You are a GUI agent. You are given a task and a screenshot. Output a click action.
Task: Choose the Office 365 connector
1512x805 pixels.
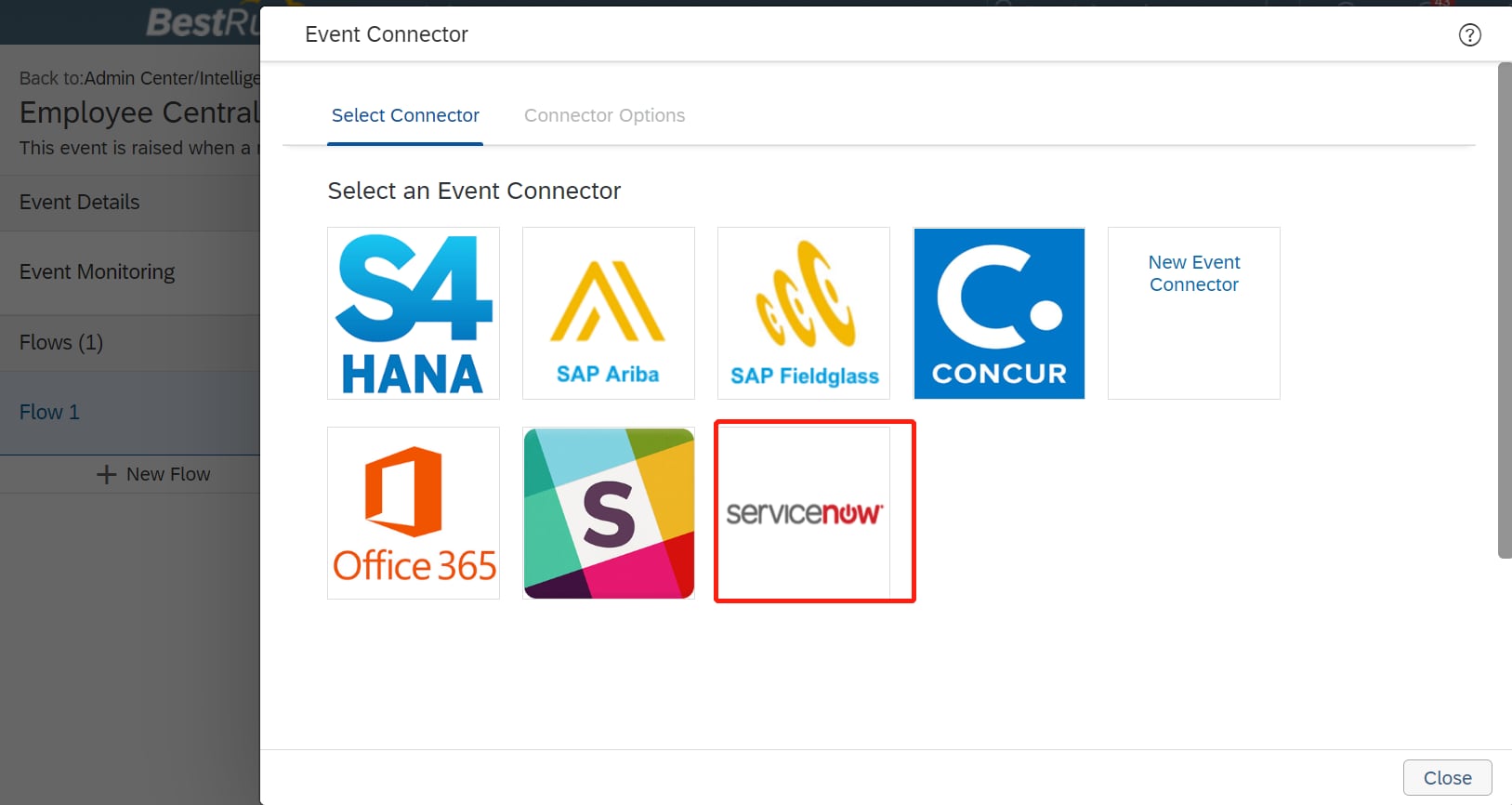click(414, 513)
